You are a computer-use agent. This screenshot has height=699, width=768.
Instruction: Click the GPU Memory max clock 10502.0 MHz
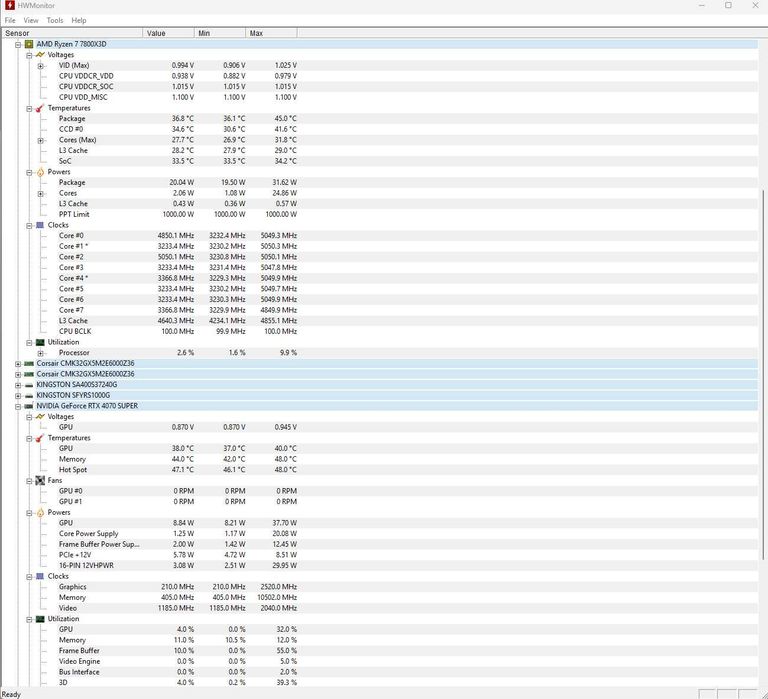point(277,598)
